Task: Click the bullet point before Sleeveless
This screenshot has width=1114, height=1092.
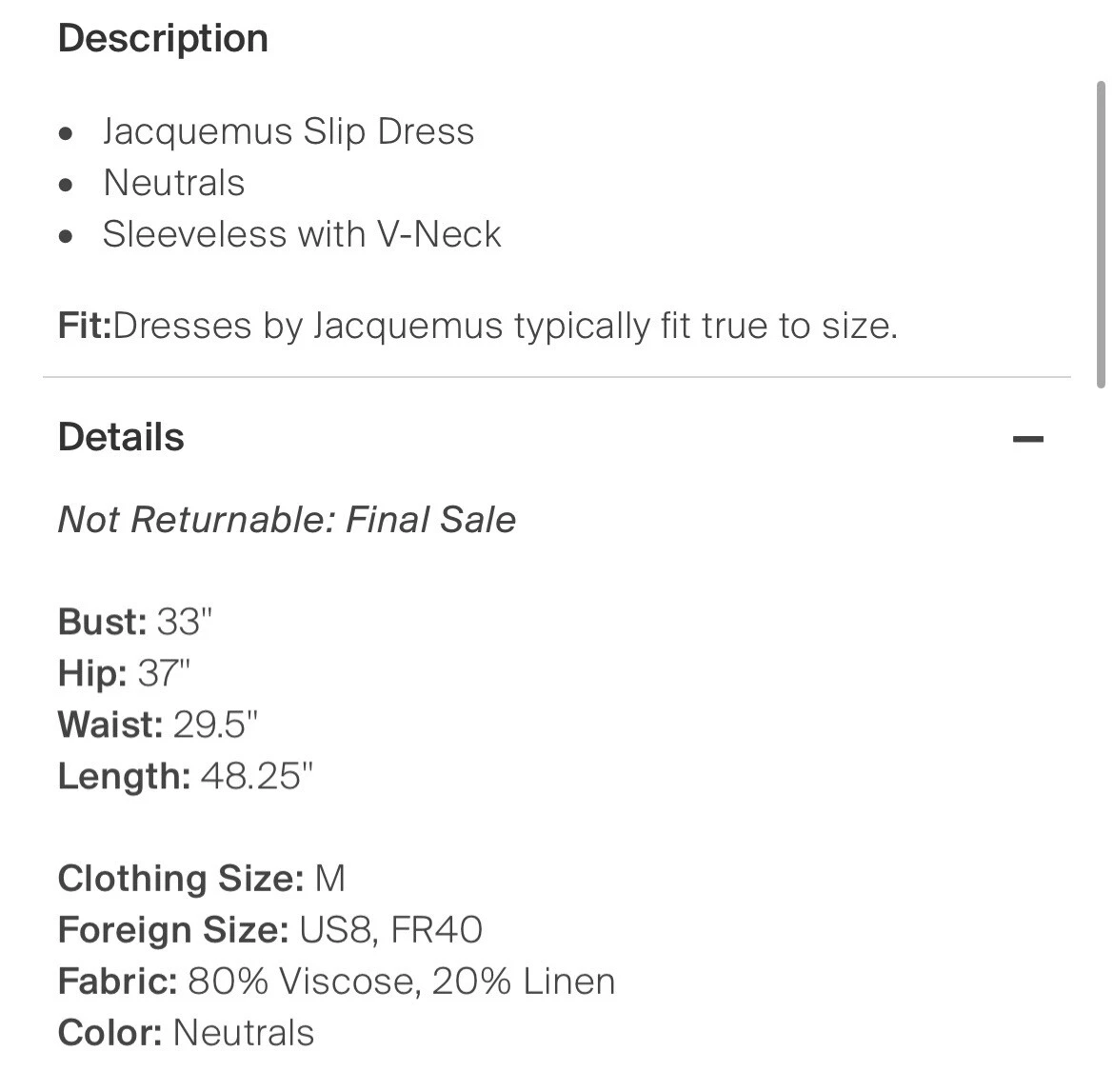Action: pos(66,236)
